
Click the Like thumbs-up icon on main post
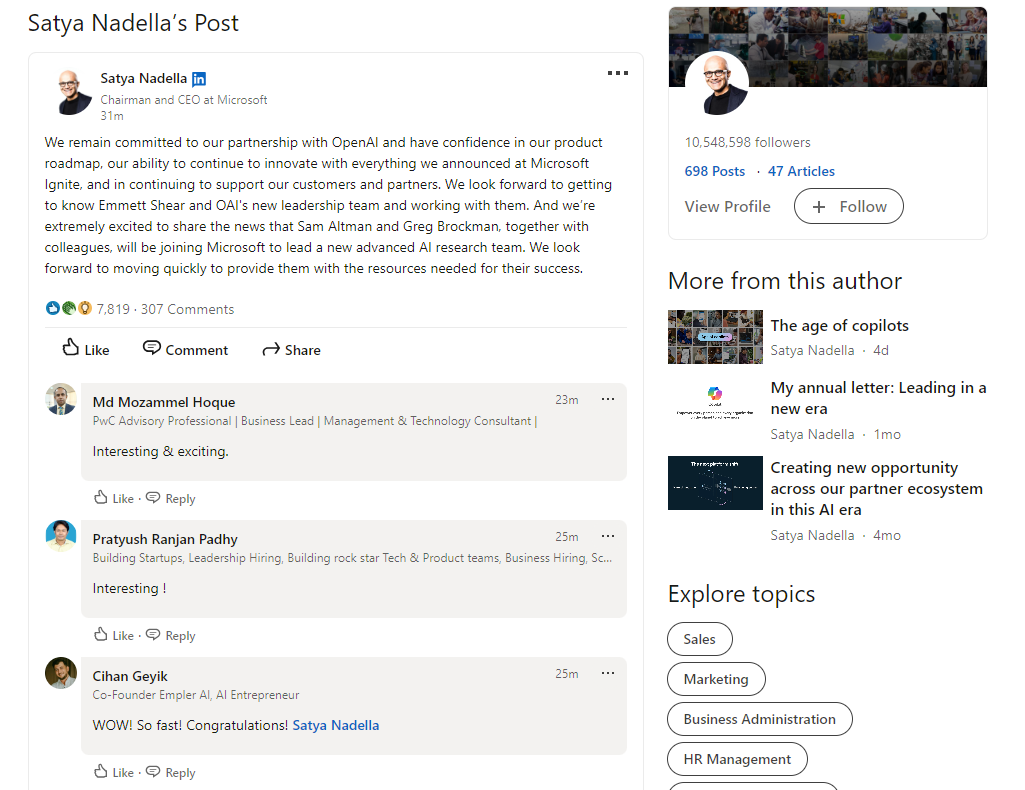pyautogui.click(x=71, y=348)
